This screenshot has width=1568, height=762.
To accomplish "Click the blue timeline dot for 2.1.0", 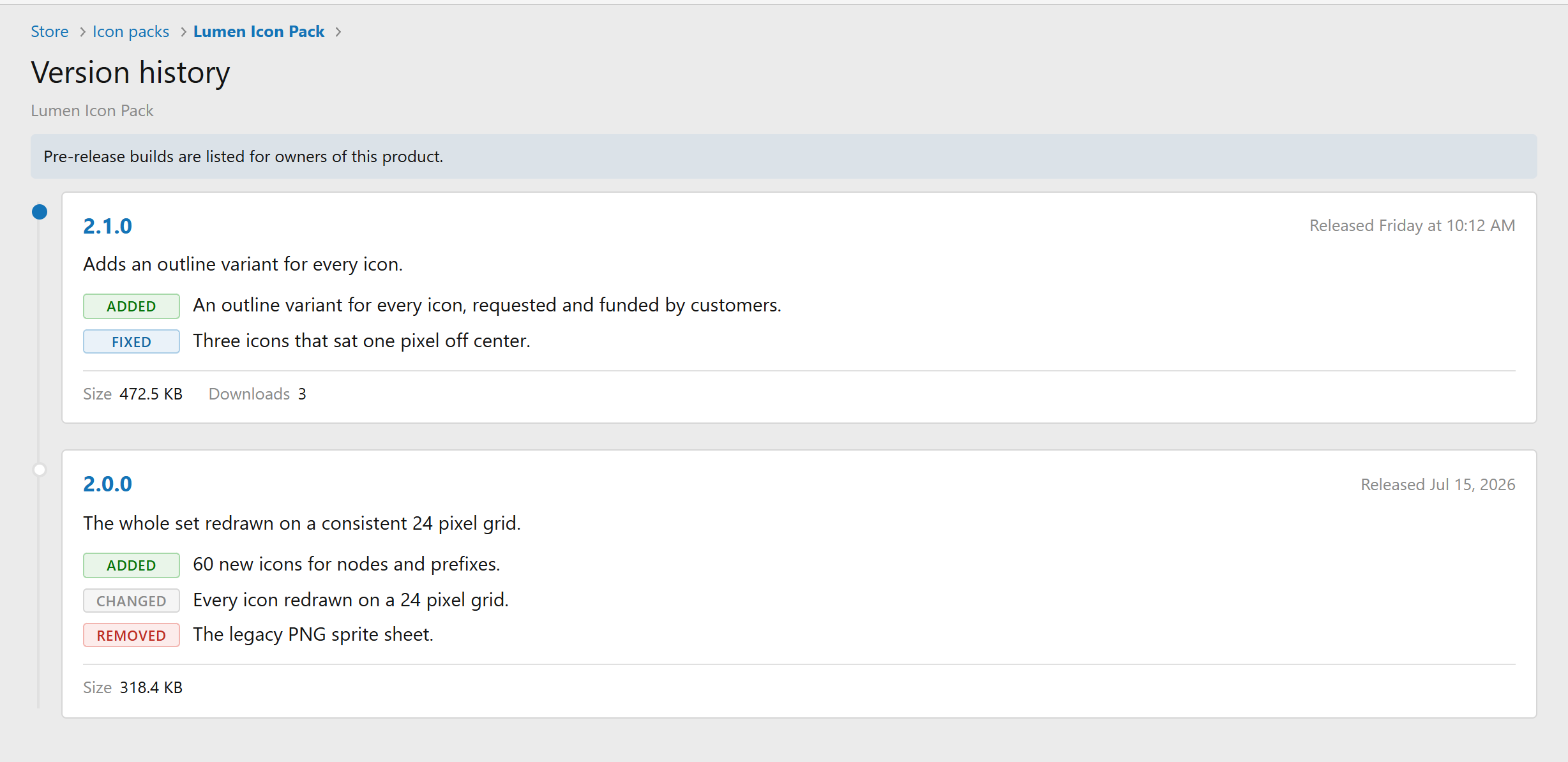I will tap(40, 212).
